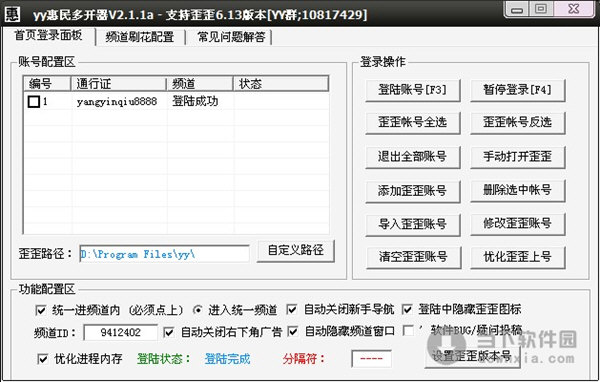The height and width of the screenshot is (382, 600).
Task: Switch to 首页登录面板 tab
Action: 48,36
